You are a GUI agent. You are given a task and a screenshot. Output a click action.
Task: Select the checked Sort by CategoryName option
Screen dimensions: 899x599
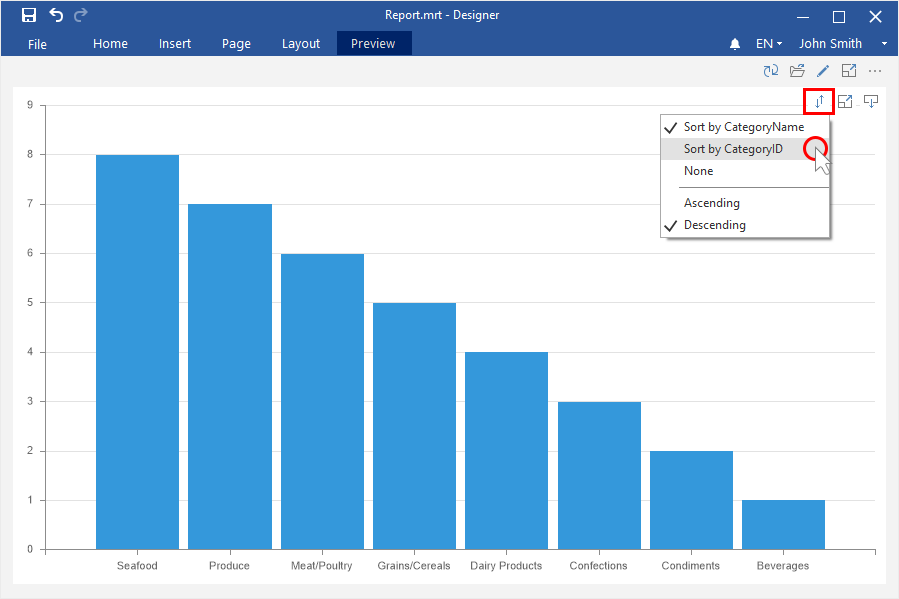pos(743,127)
